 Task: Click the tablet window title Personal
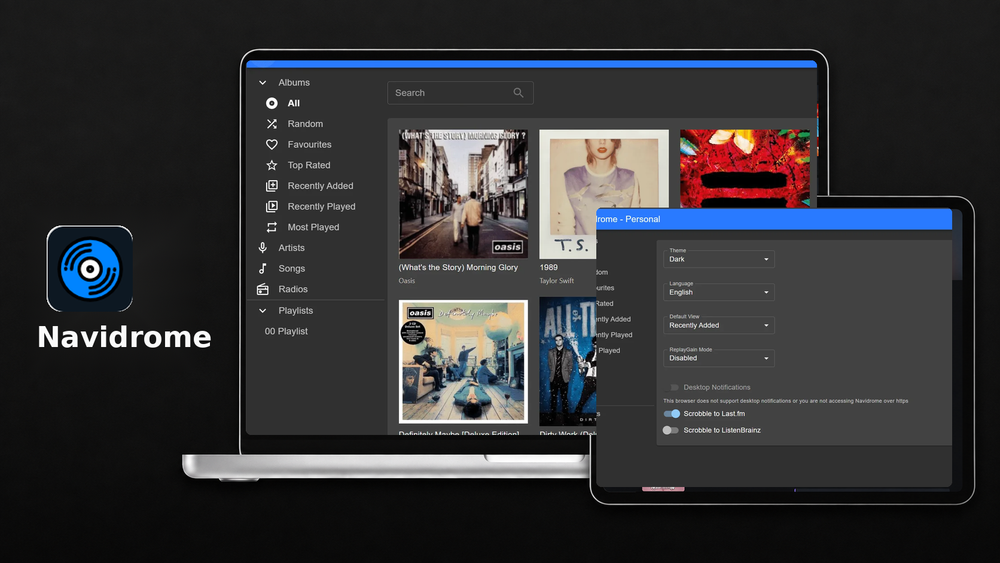pos(642,219)
